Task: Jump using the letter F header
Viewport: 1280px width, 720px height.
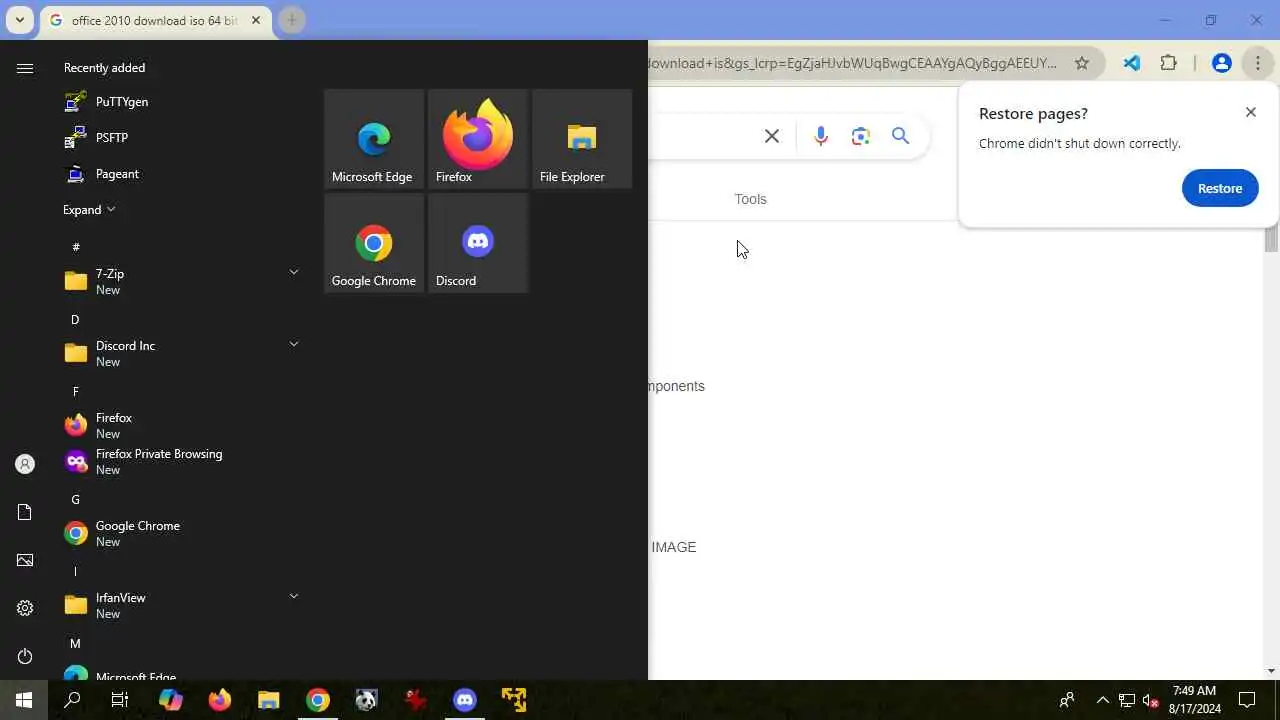Action: point(75,391)
